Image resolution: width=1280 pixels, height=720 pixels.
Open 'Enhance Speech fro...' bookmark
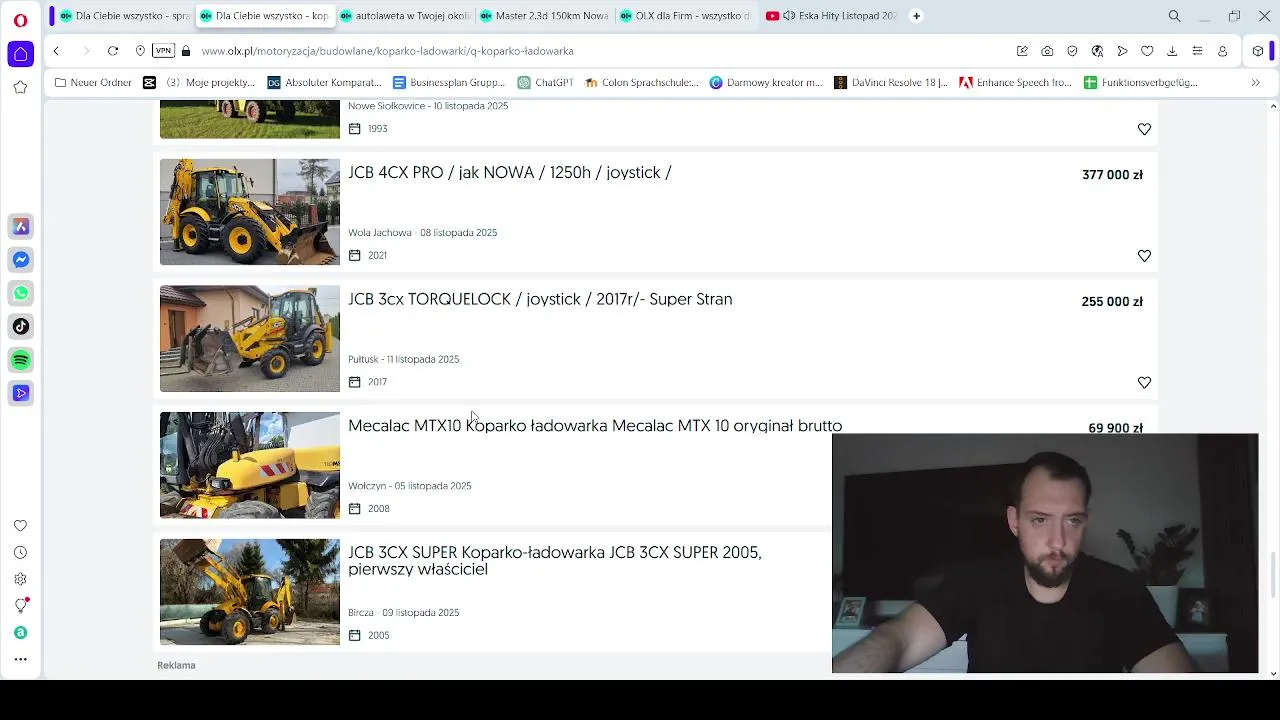point(1015,83)
